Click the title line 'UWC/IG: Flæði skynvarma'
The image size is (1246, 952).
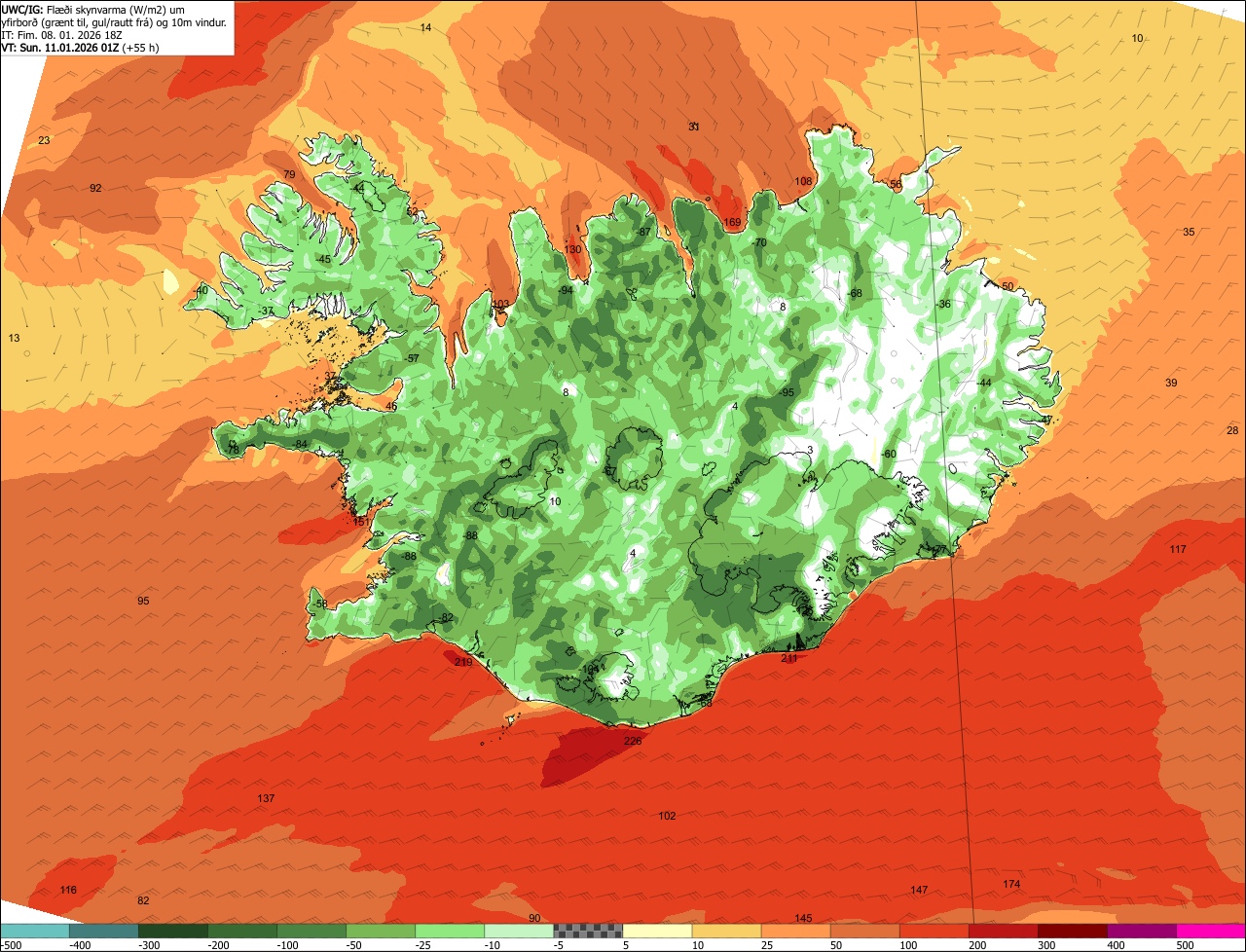coord(65,10)
